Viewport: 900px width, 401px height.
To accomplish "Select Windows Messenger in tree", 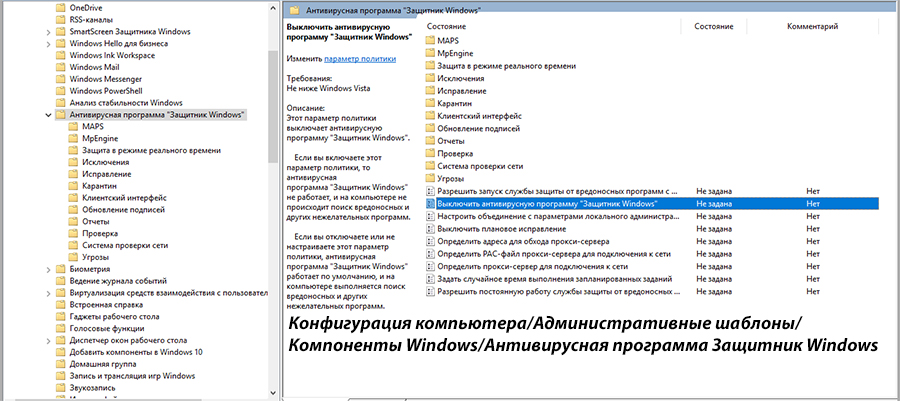I will (x=106, y=79).
